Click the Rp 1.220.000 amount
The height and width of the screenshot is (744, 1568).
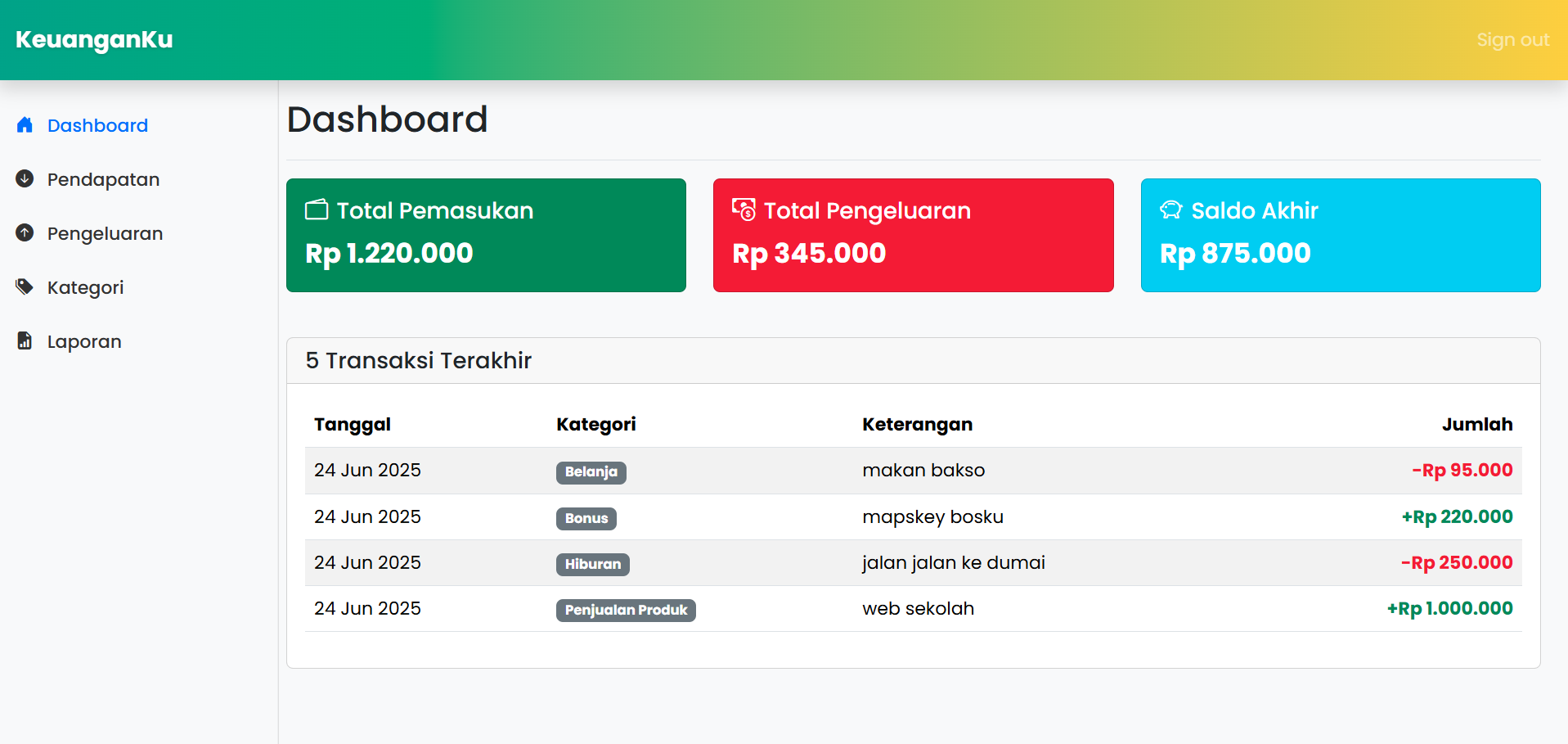pyautogui.click(x=389, y=254)
